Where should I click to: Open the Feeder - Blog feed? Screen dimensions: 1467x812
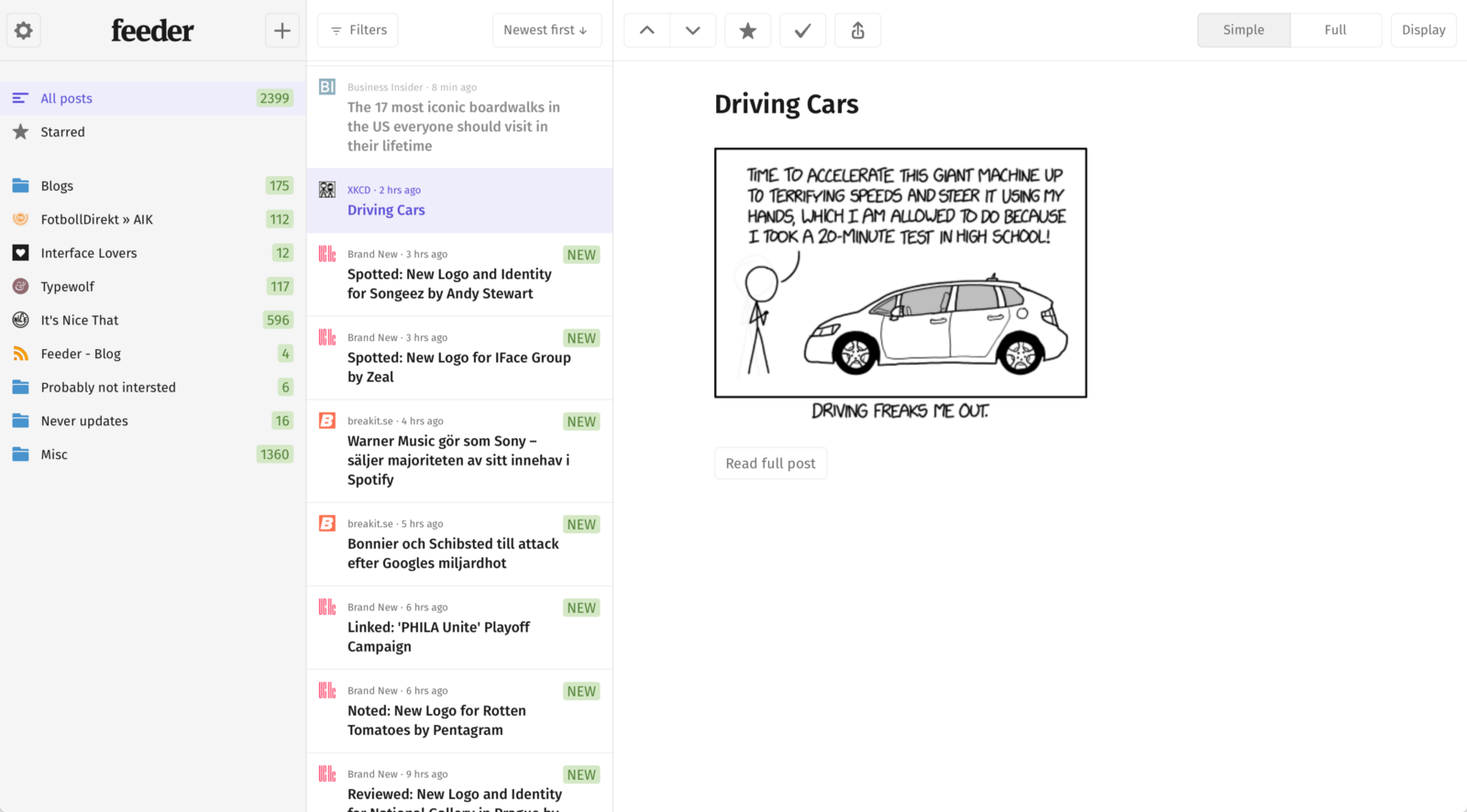[153, 354]
